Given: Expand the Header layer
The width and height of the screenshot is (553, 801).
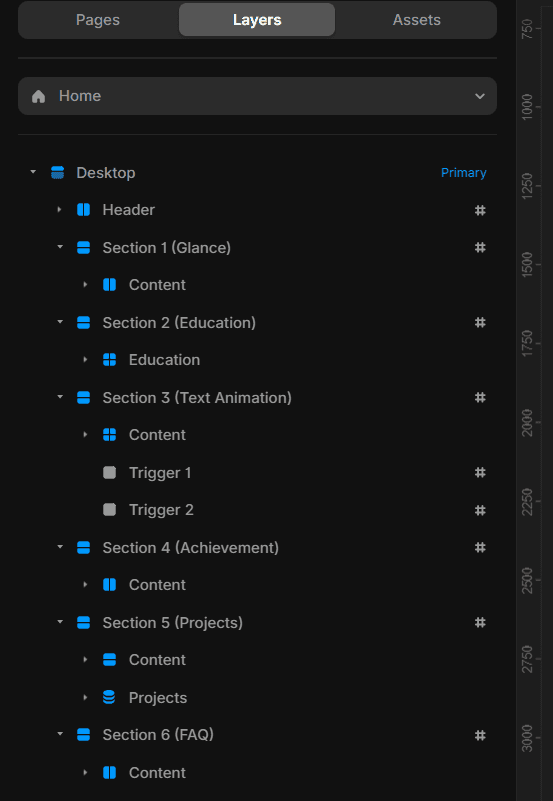Looking at the screenshot, I should tap(59, 209).
